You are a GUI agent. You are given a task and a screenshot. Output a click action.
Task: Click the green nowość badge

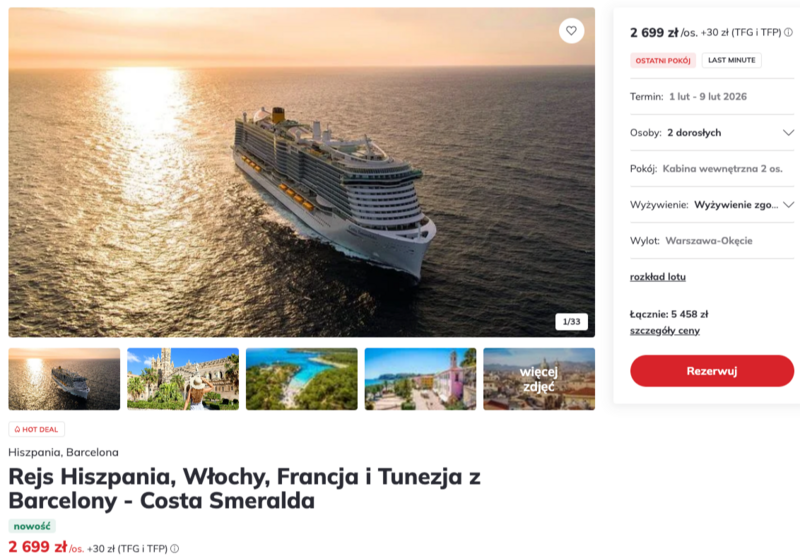[32, 526]
